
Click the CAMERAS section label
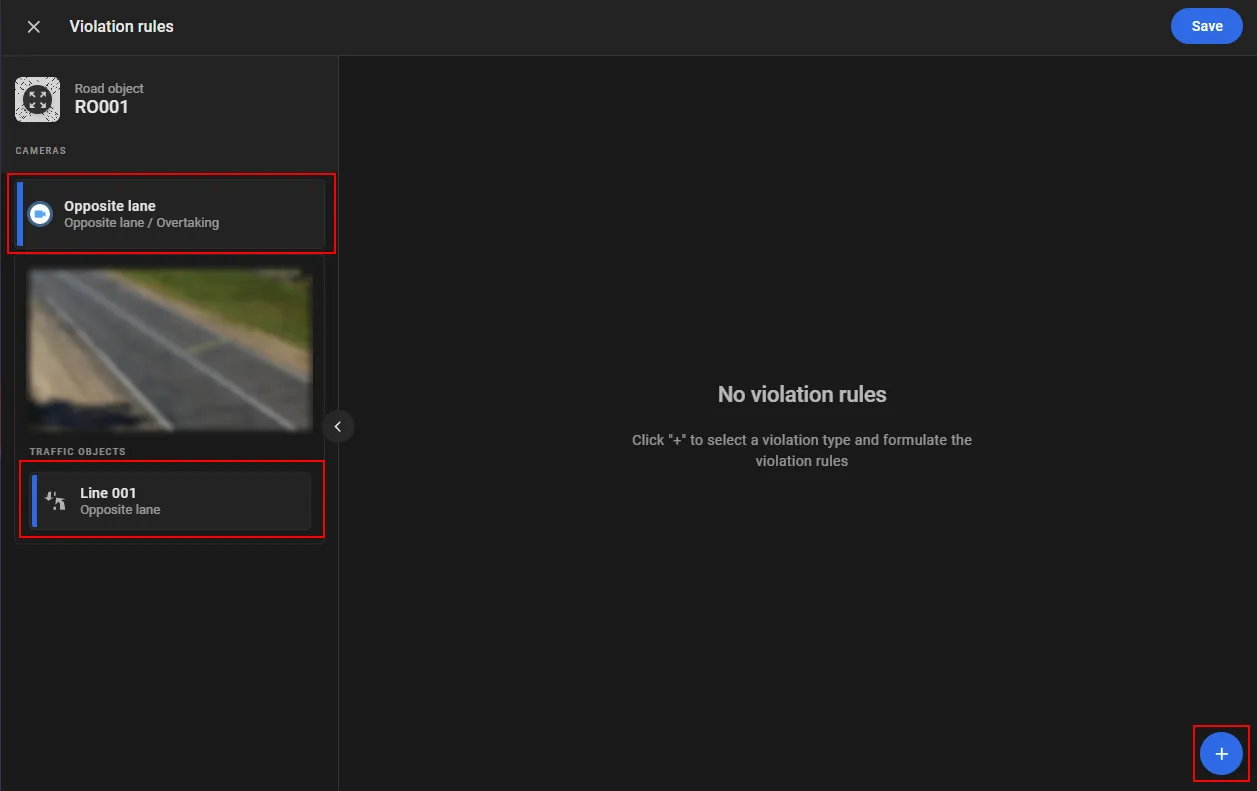pyautogui.click(x=41, y=151)
